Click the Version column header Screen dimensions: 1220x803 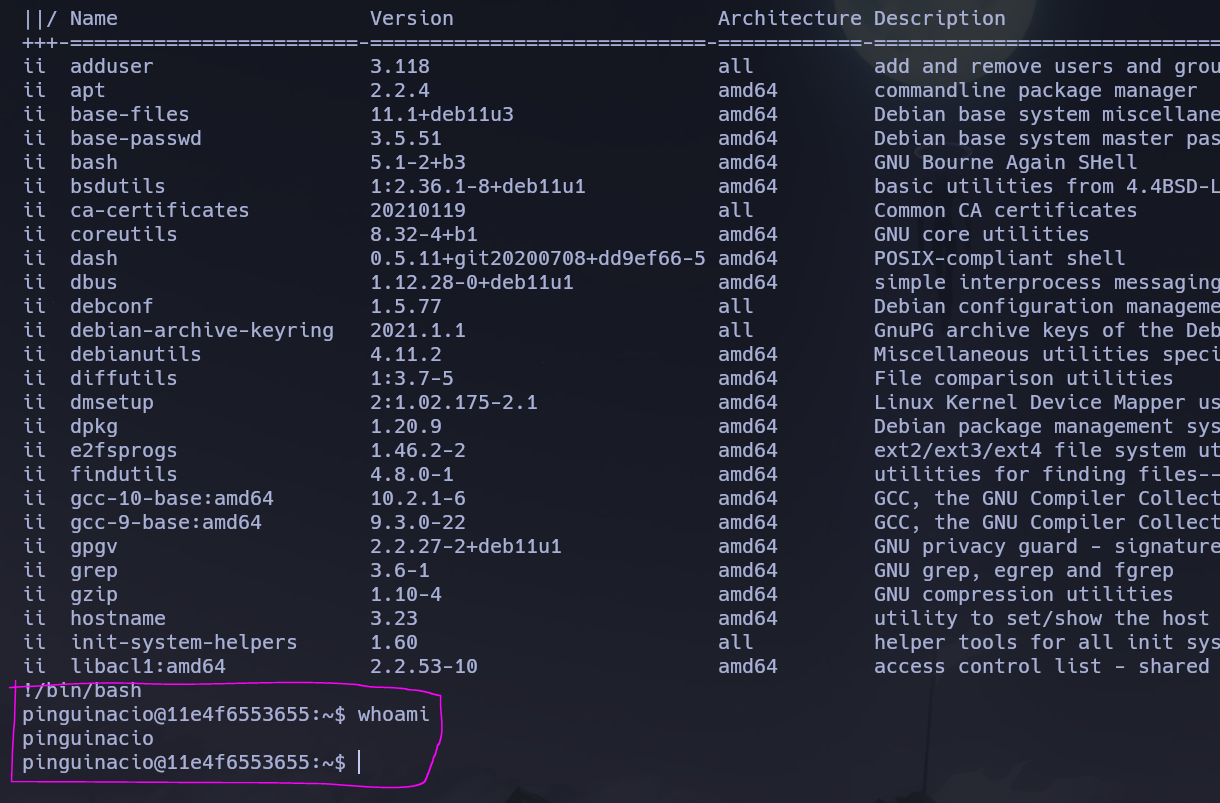412,18
